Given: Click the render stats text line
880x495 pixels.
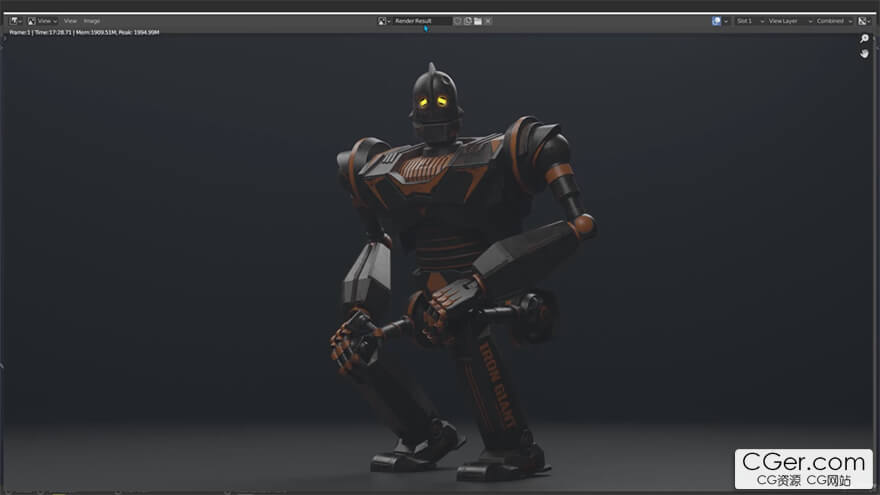Looking at the screenshot, I should tap(84, 33).
